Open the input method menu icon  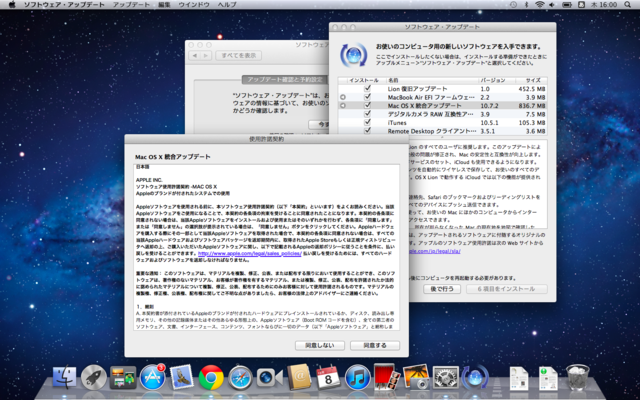click(x=581, y=4)
